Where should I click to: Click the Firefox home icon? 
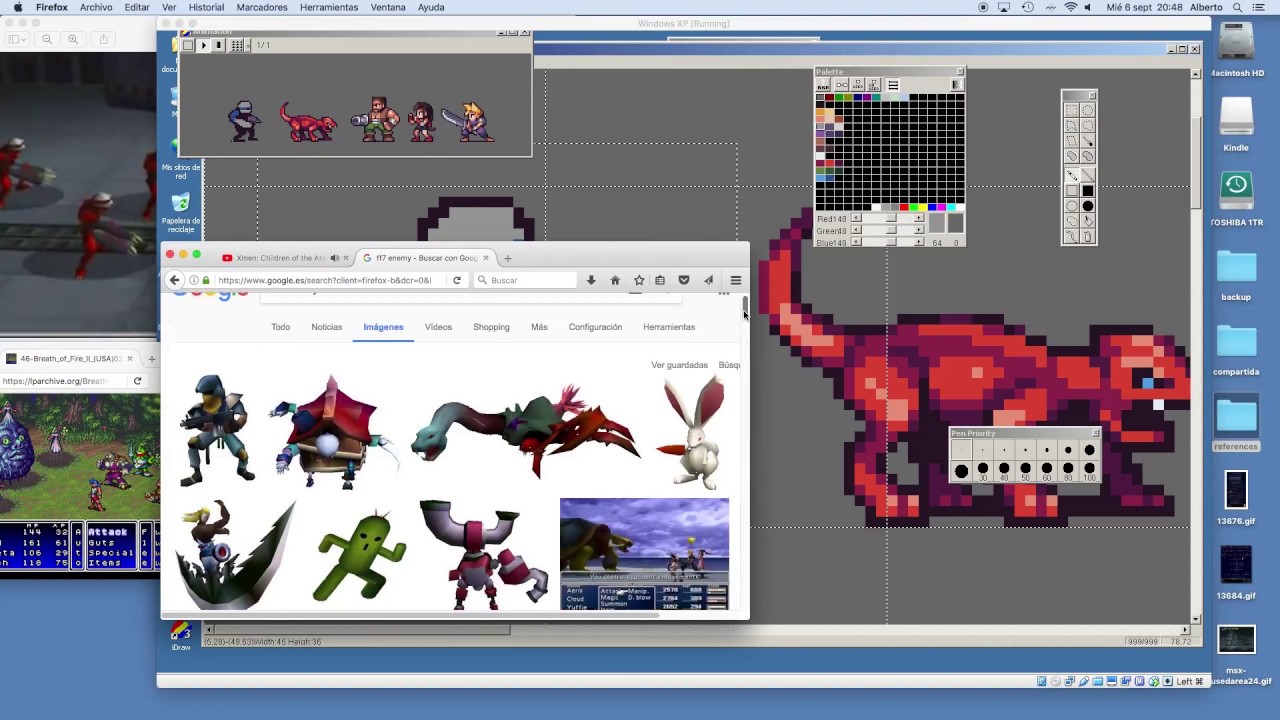click(x=615, y=280)
